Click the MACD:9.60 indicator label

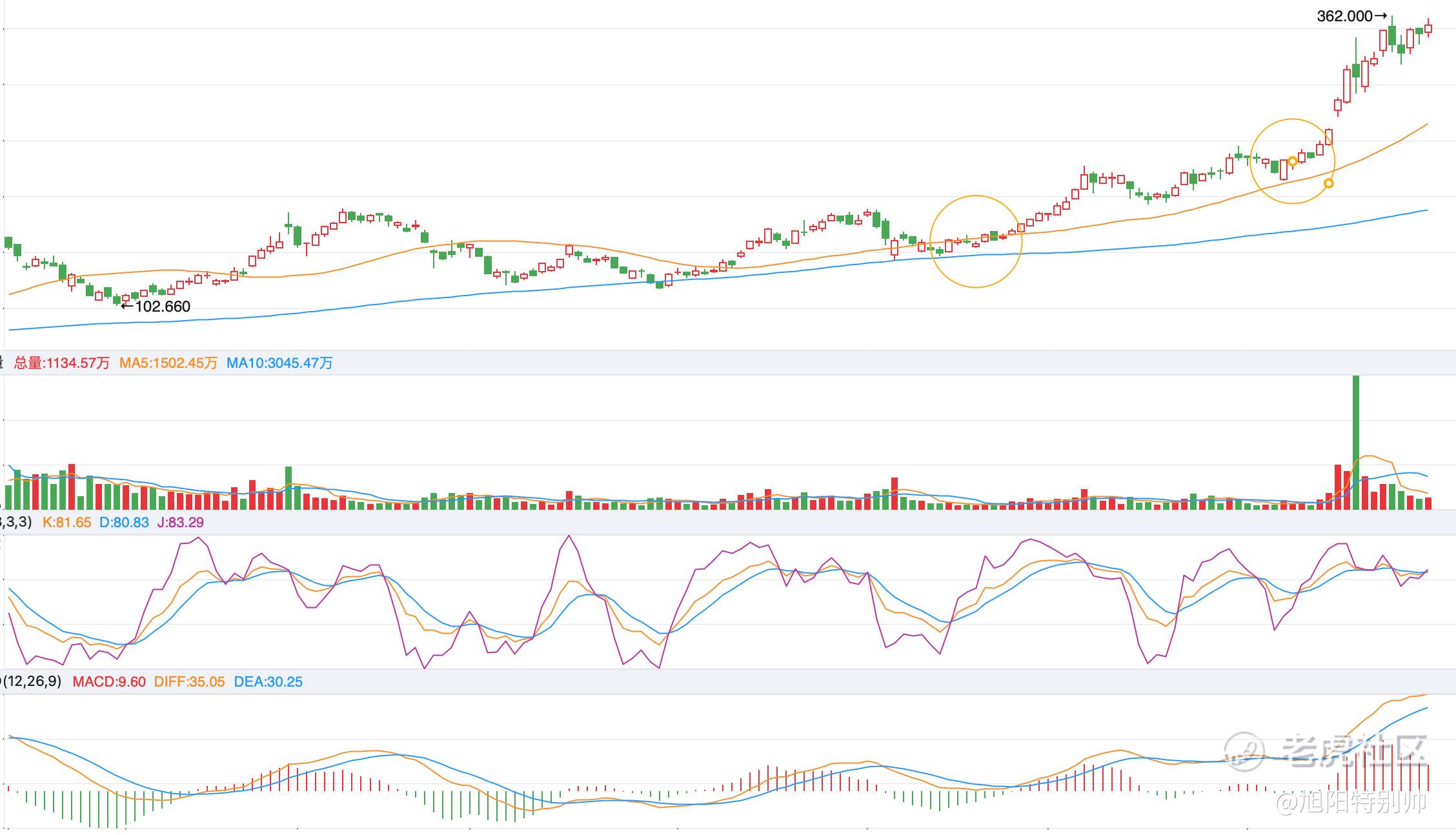pyautogui.click(x=108, y=682)
